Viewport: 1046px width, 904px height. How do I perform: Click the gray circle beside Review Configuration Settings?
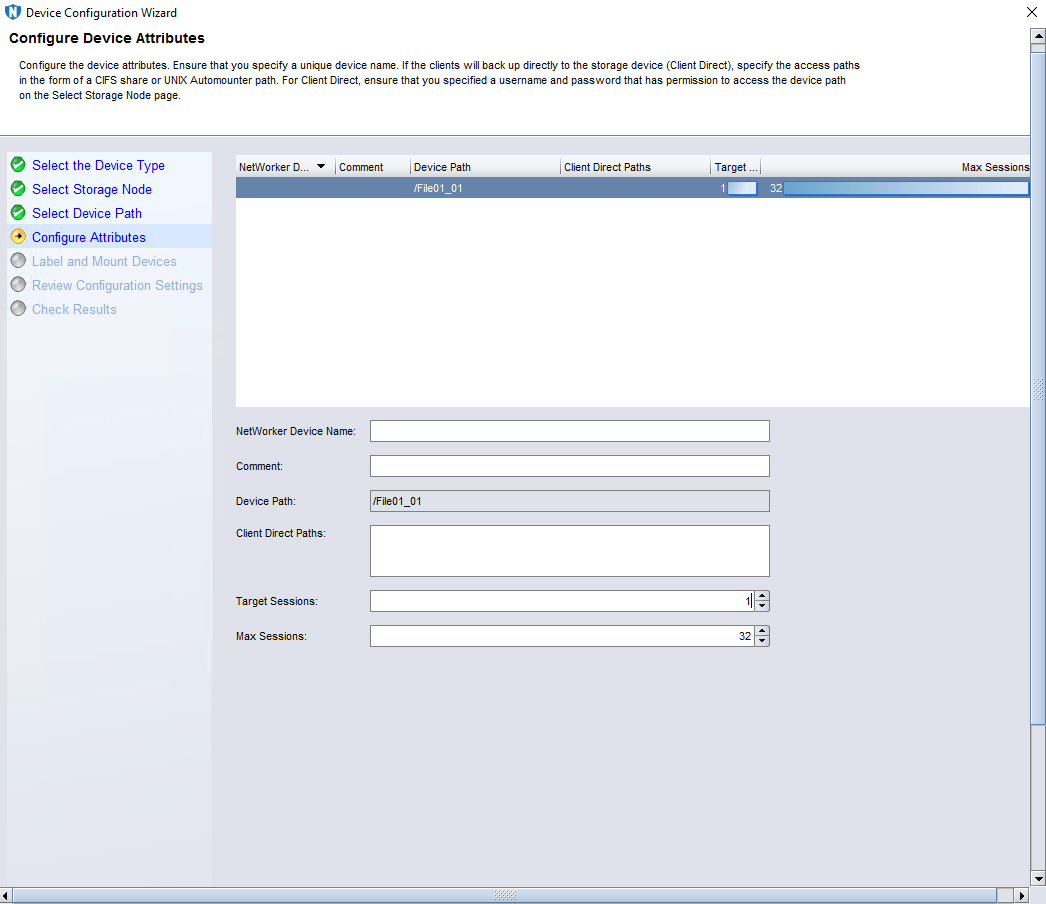tap(18, 285)
